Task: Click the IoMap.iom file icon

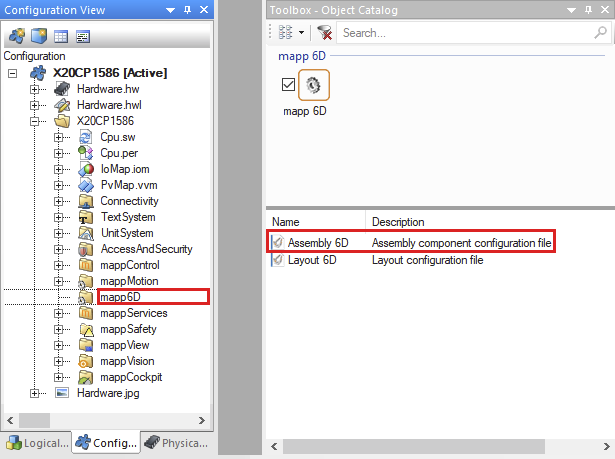Action: 86,169
